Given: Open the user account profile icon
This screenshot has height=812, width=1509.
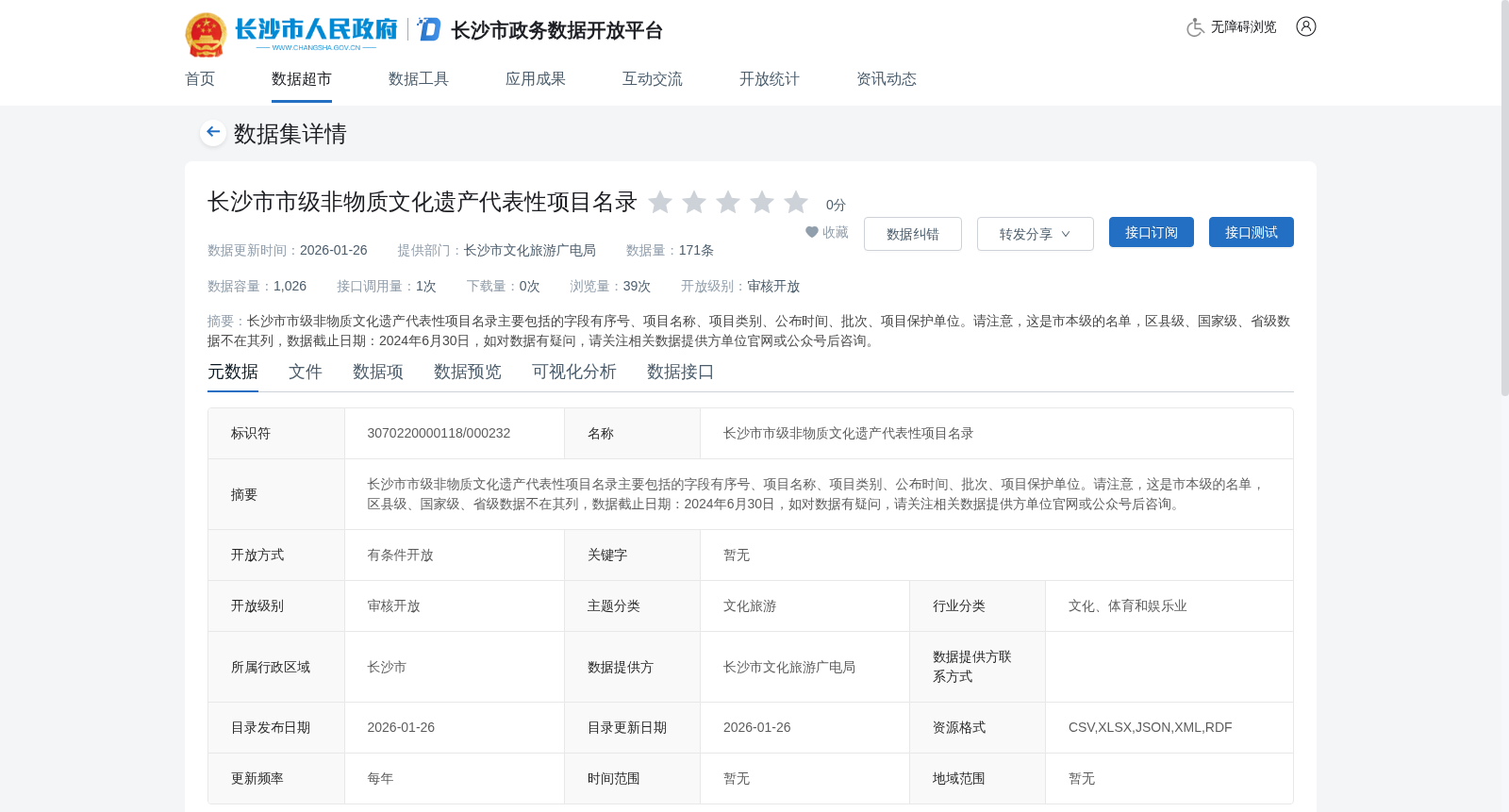Looking at the screenshot, I should (1306, 26).
